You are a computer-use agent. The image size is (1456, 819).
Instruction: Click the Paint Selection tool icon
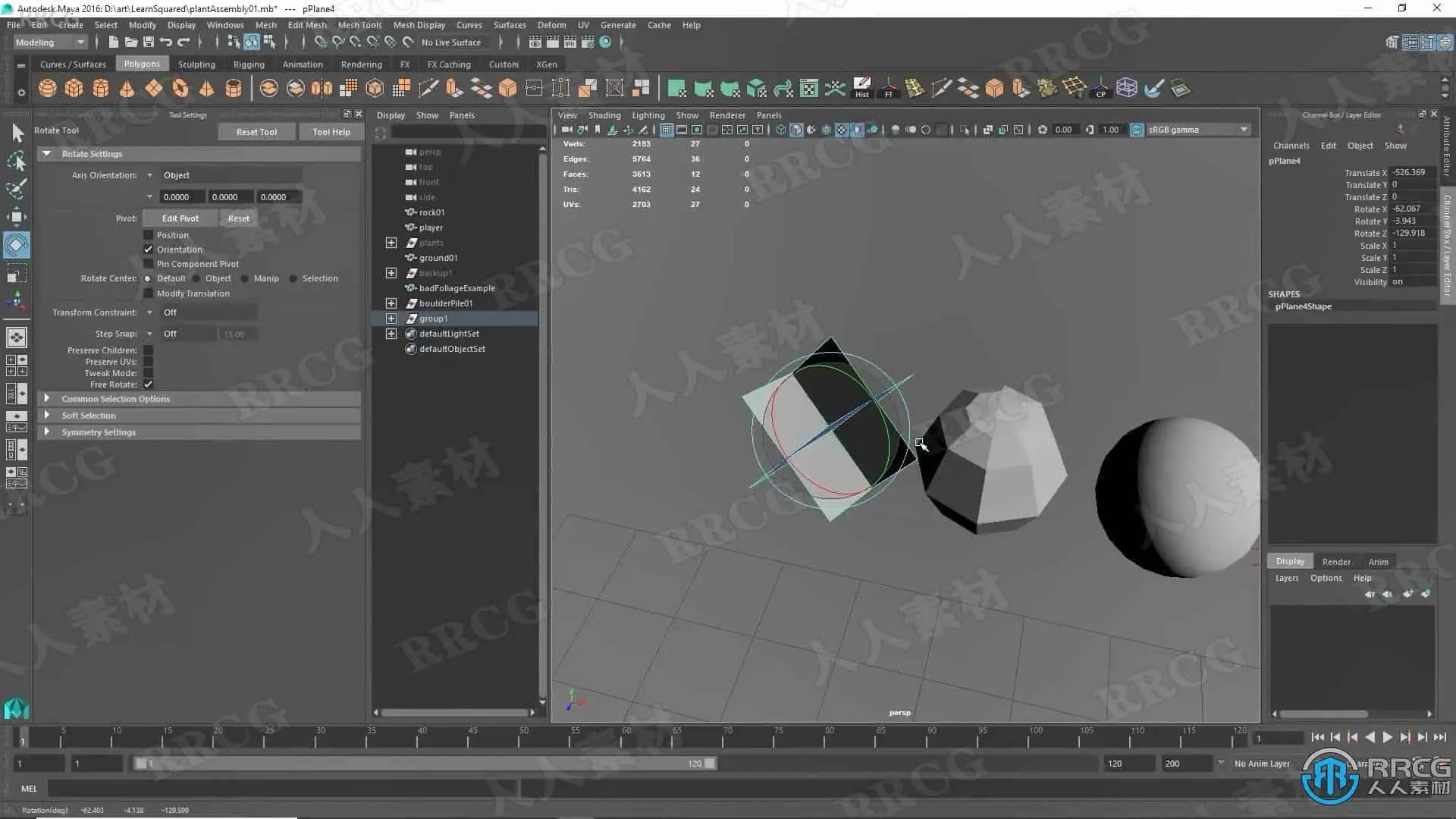point(17,188)
